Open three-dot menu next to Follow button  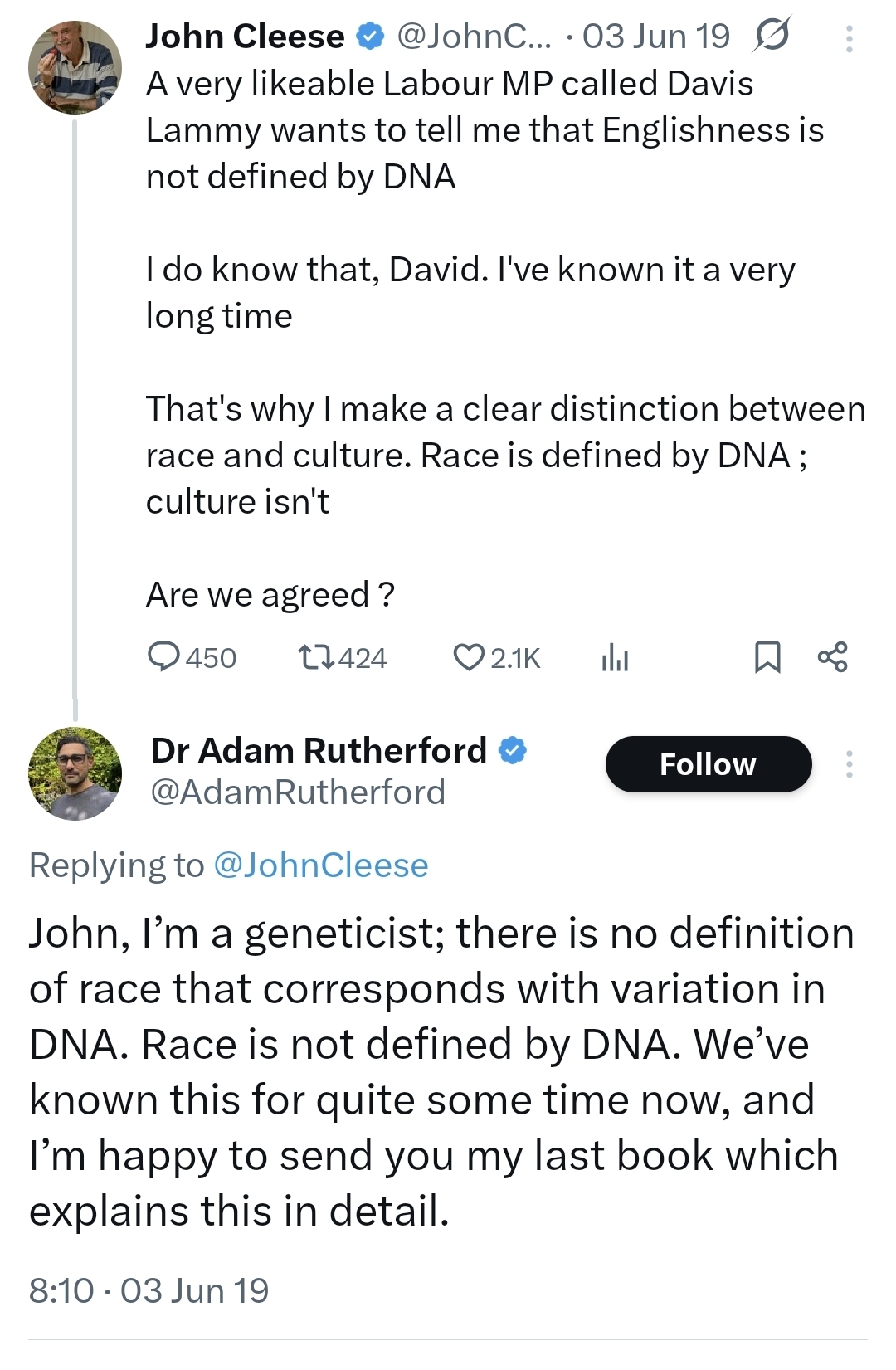pos(849,764)
